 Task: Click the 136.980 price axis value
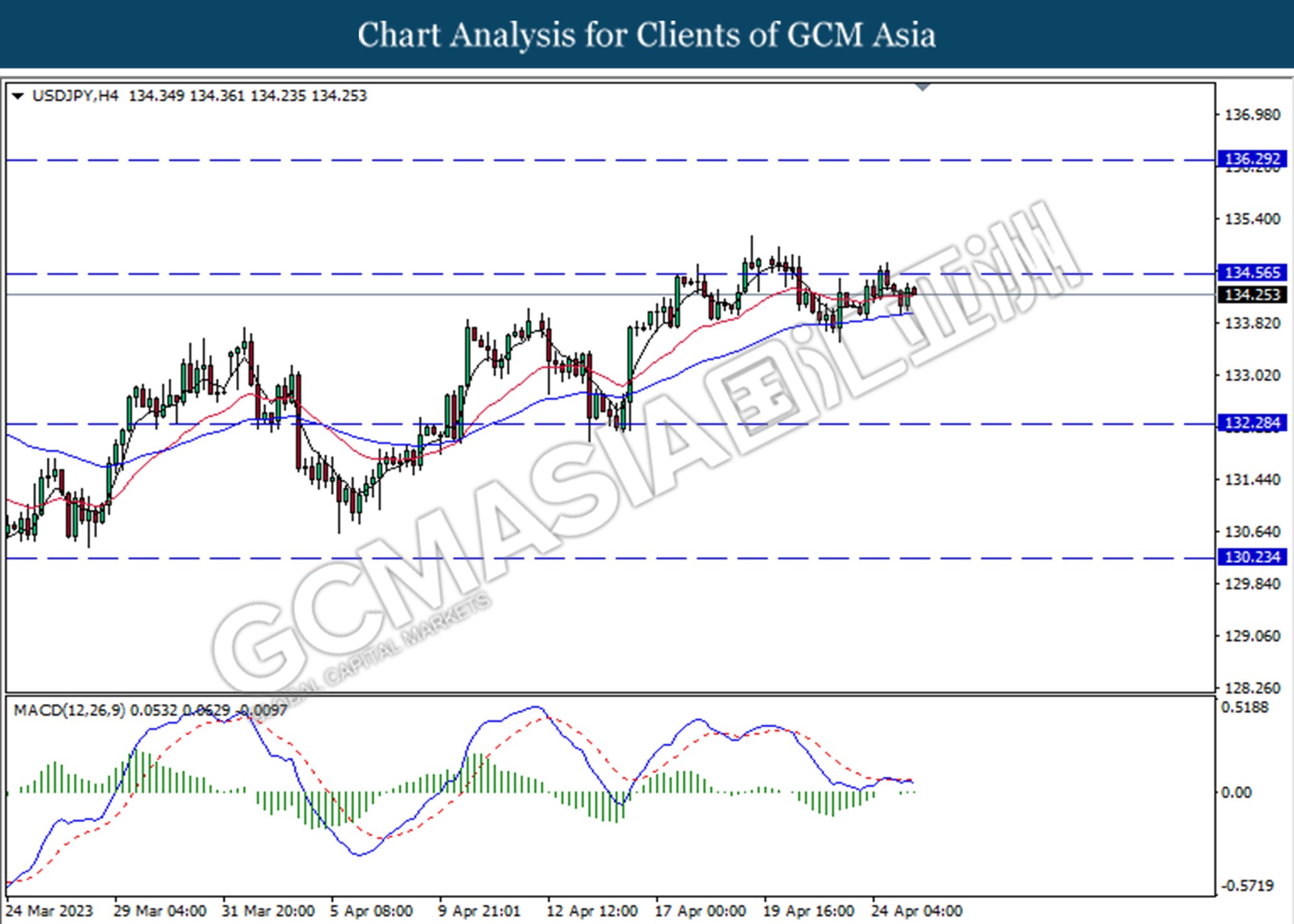[1253, 115]
